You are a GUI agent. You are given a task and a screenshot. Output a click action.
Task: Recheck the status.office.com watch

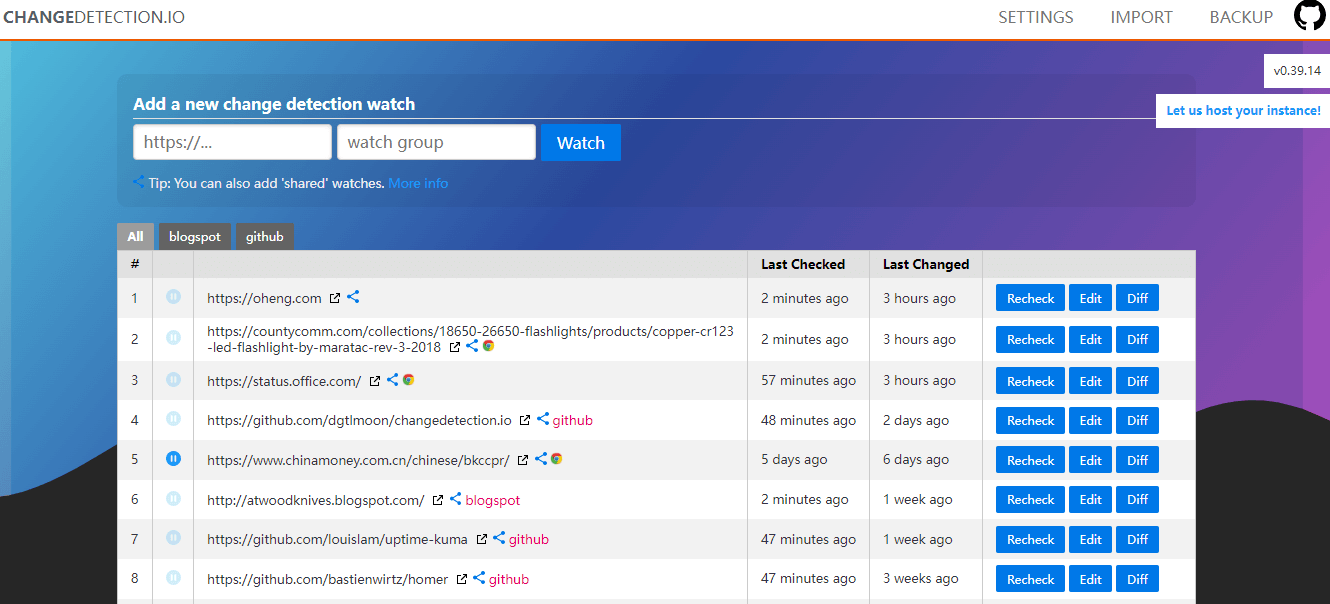click(x=1030, y=381)
